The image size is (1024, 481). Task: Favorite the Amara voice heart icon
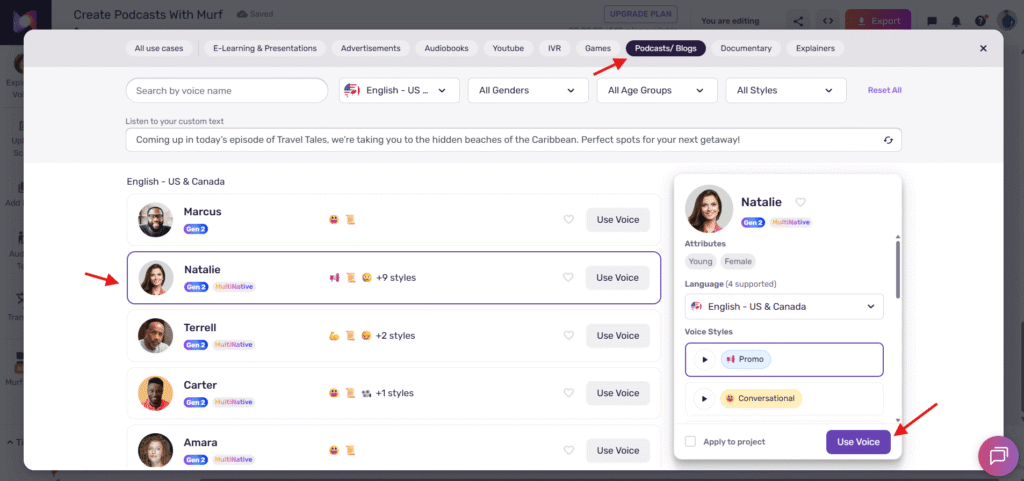click(x=569, y=450)
